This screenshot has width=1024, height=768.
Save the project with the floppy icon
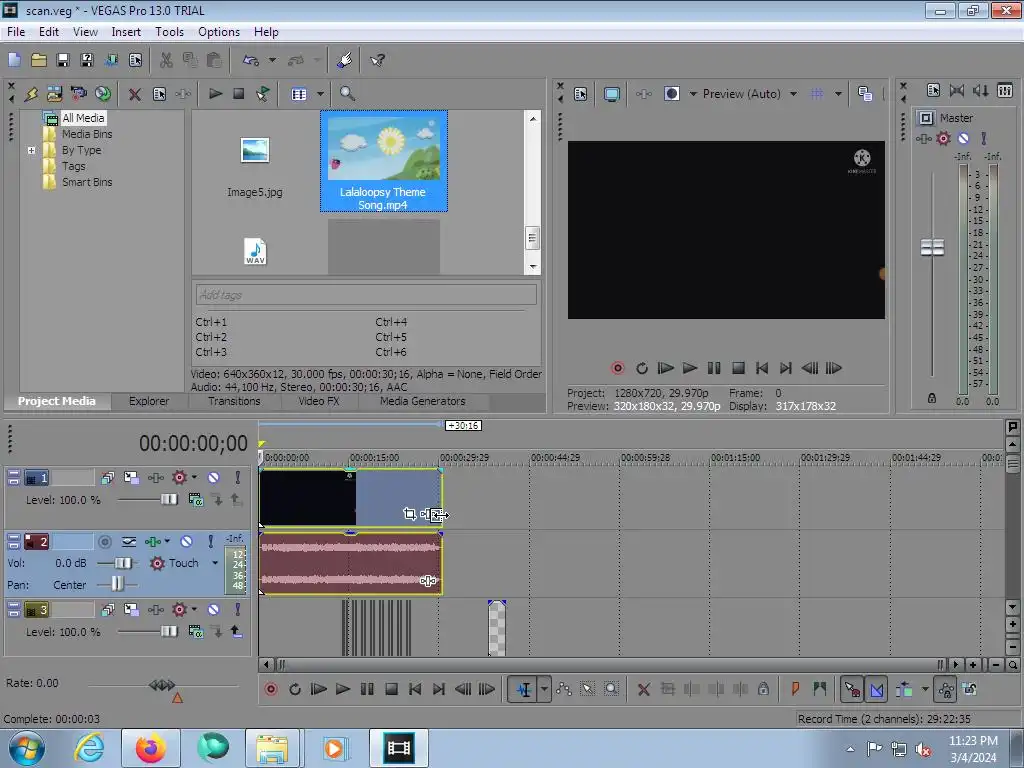pyautogui.click(x=63, y=60)
